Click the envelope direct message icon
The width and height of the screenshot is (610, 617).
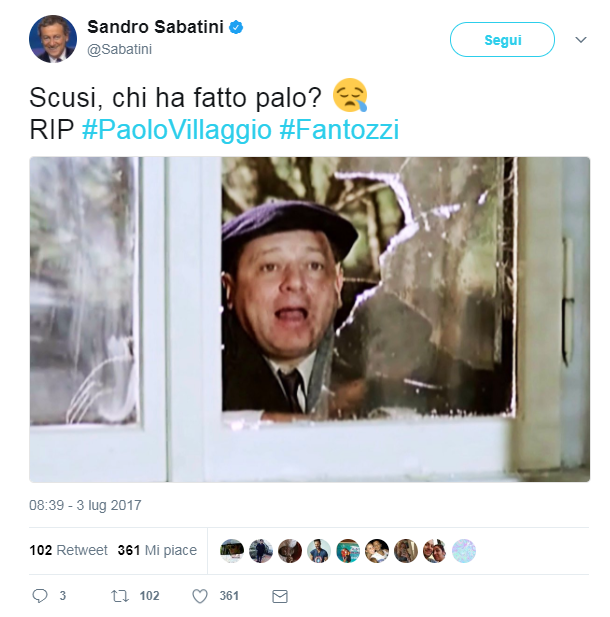pyautogui.click(x=280, y=596)
